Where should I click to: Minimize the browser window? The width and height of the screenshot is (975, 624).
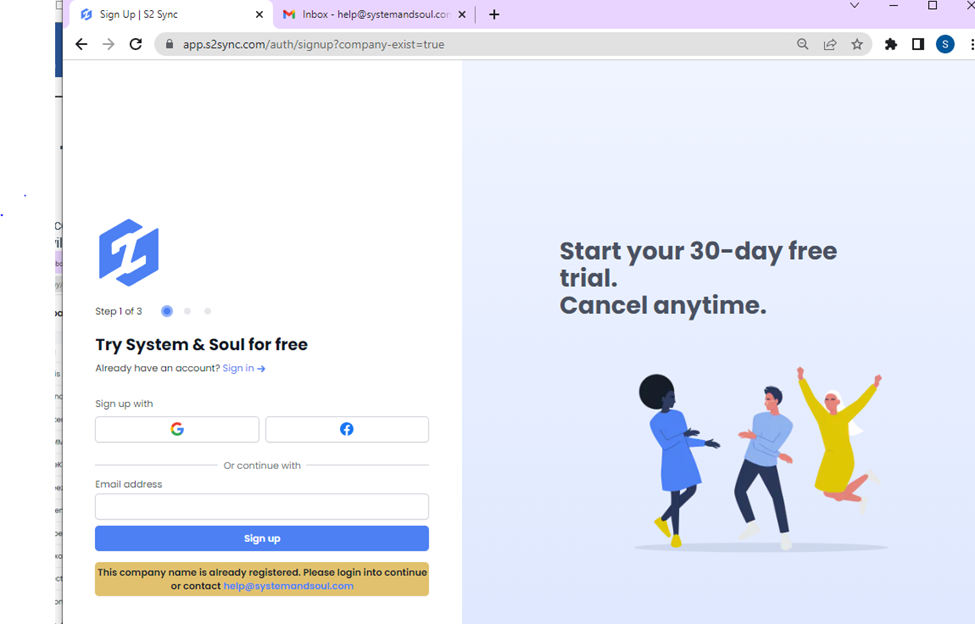click(894, 6)
